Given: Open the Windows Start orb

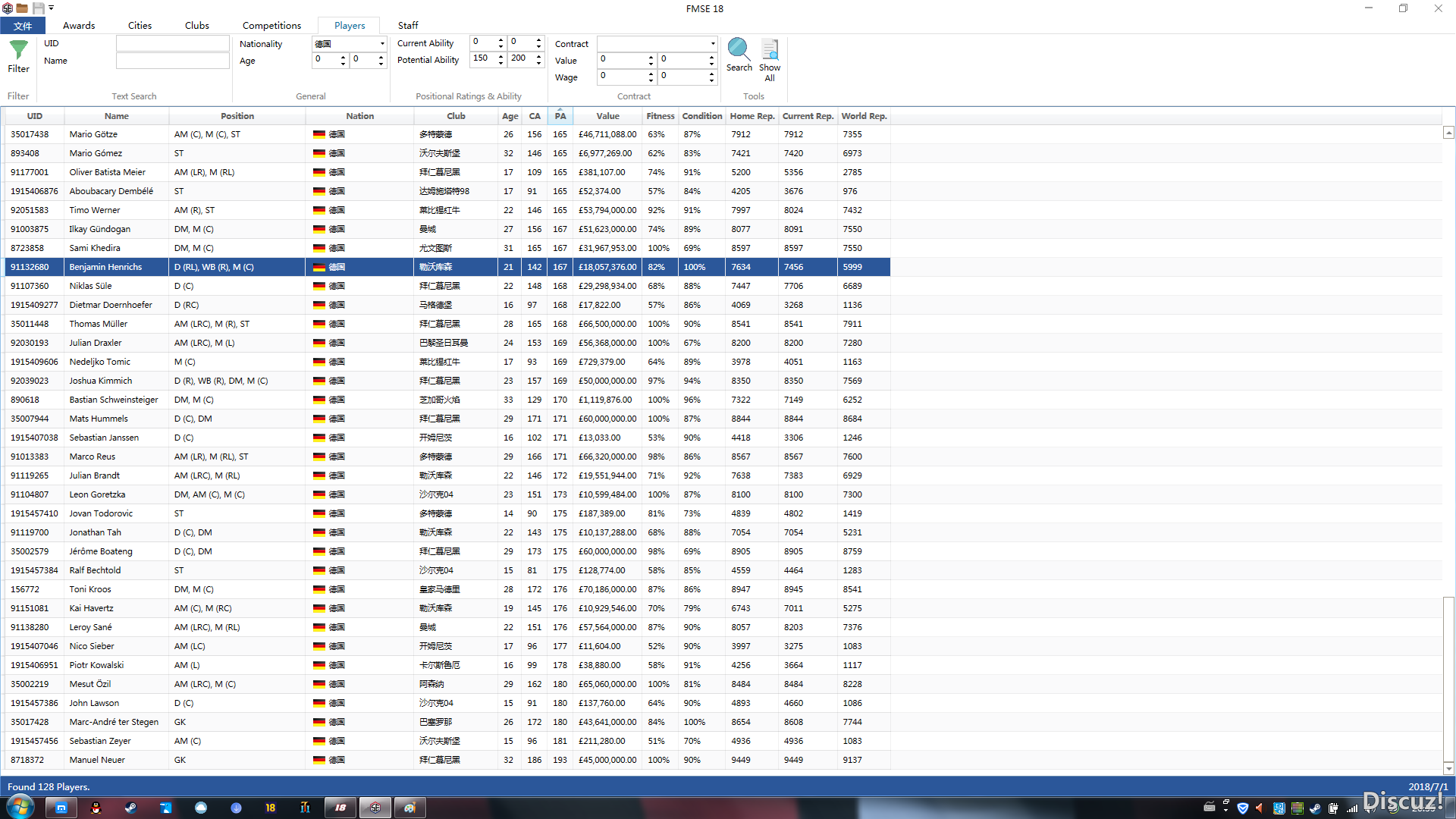Looking at the screenshot, I should pos(20,807).
